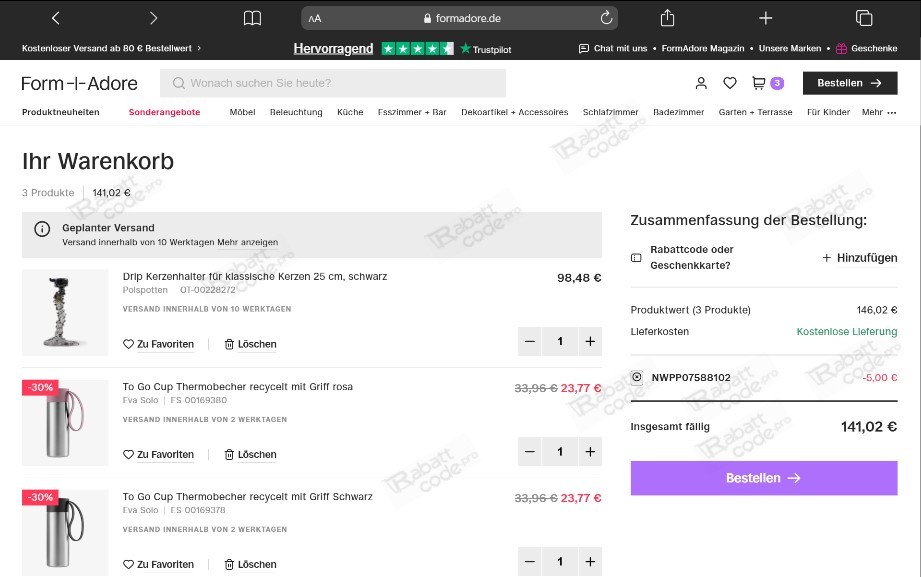Reload the formadore.de page

[606, 18]
